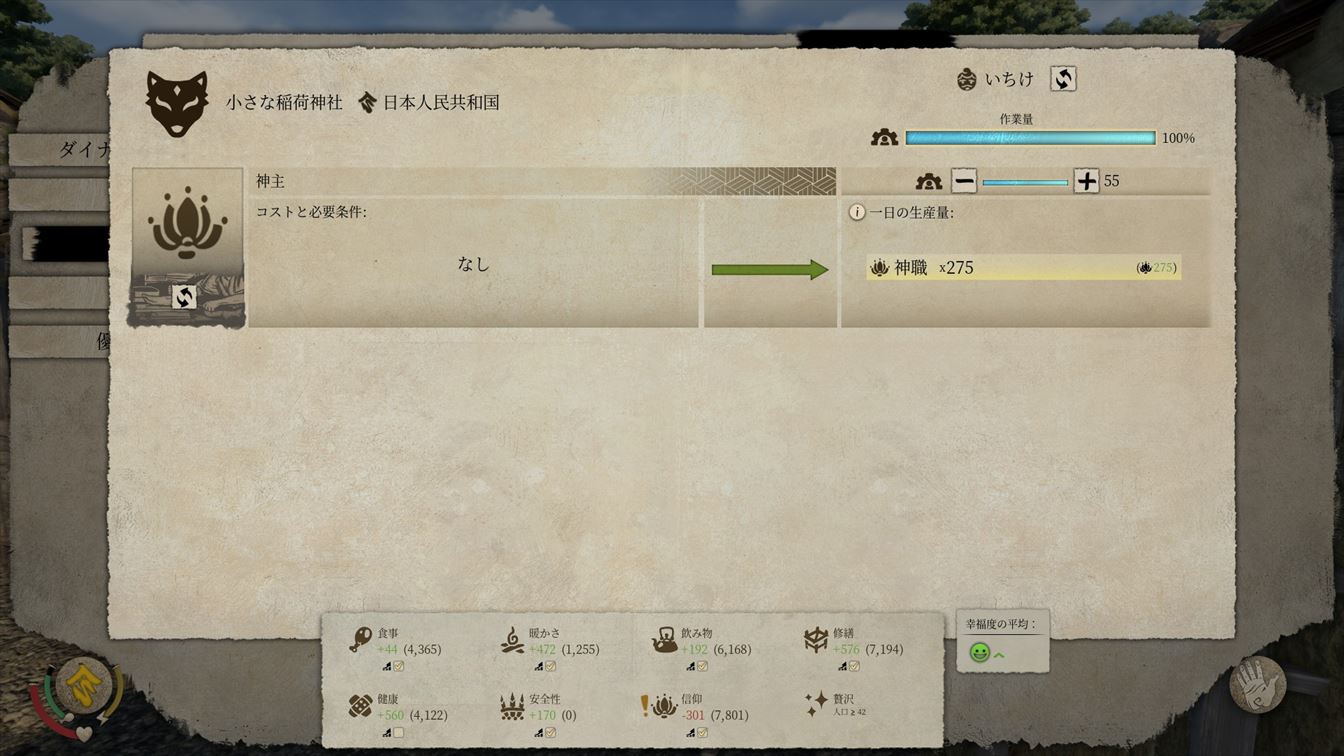The image size is (1344, 756).
Task: Click the swap icon next to いちけ
Action: click(x=1063, y=79)
